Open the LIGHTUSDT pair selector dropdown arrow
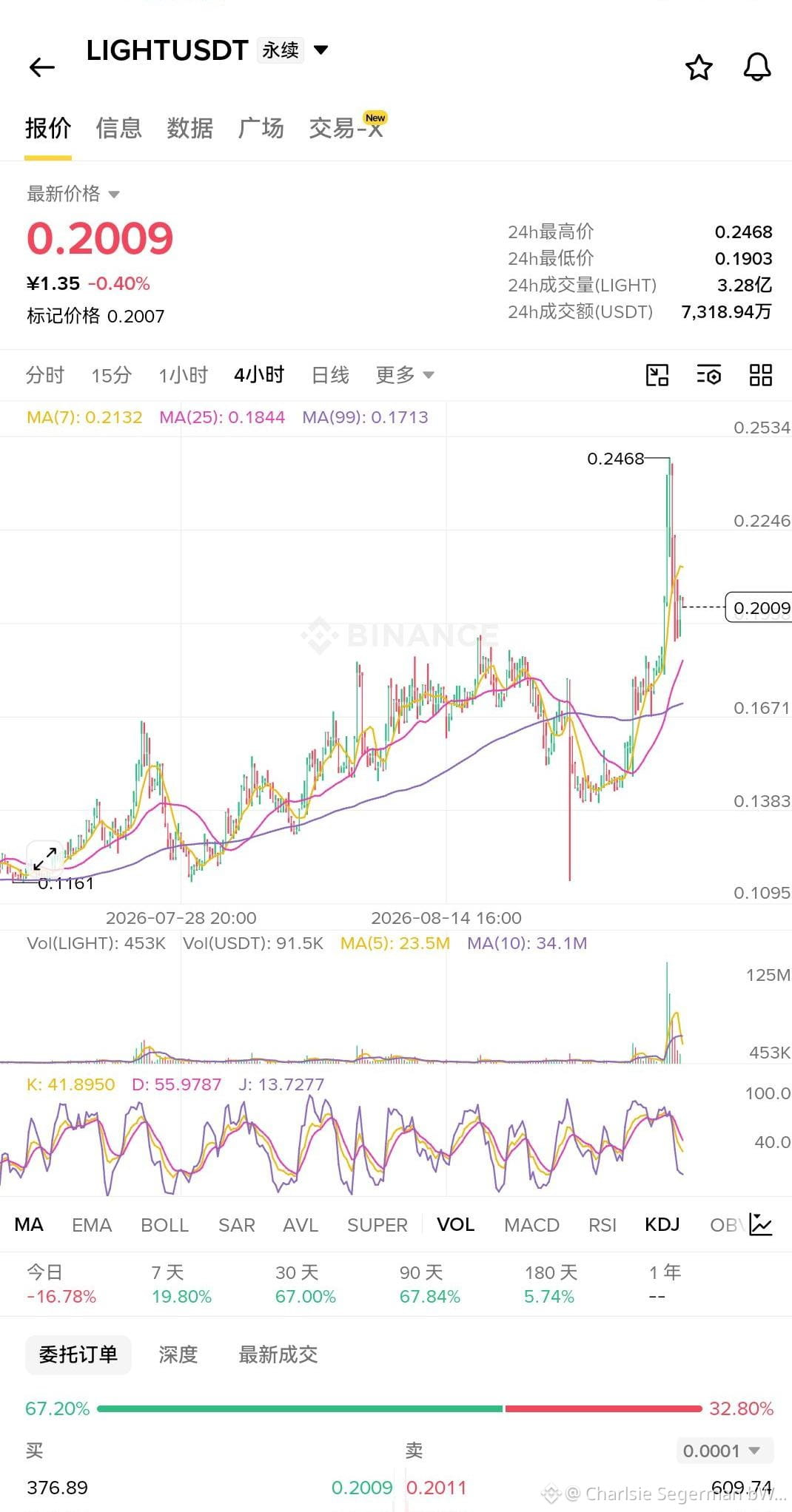 click(321, 50)
